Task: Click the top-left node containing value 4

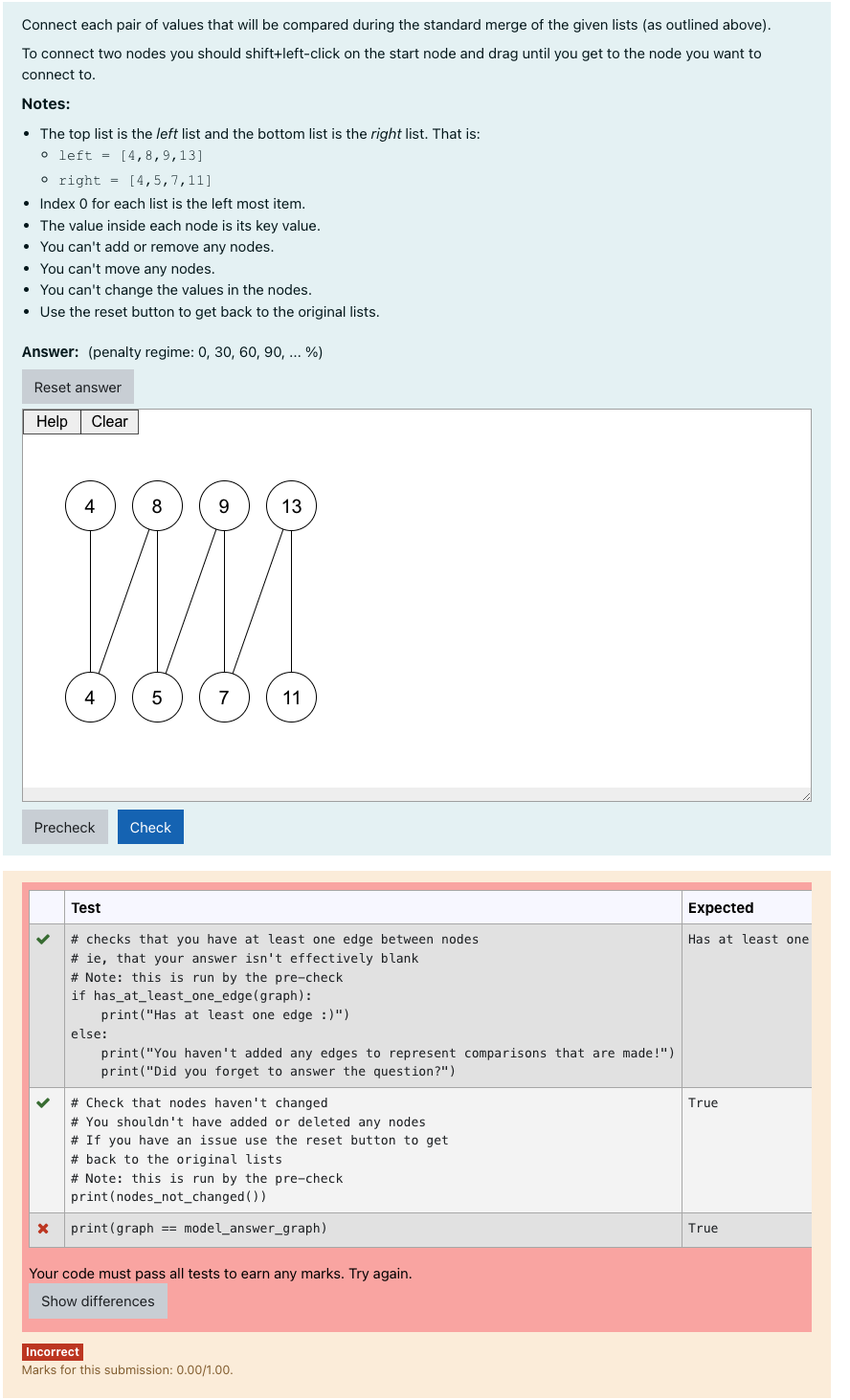Action: pyautogui.click(x=90, y=505)
